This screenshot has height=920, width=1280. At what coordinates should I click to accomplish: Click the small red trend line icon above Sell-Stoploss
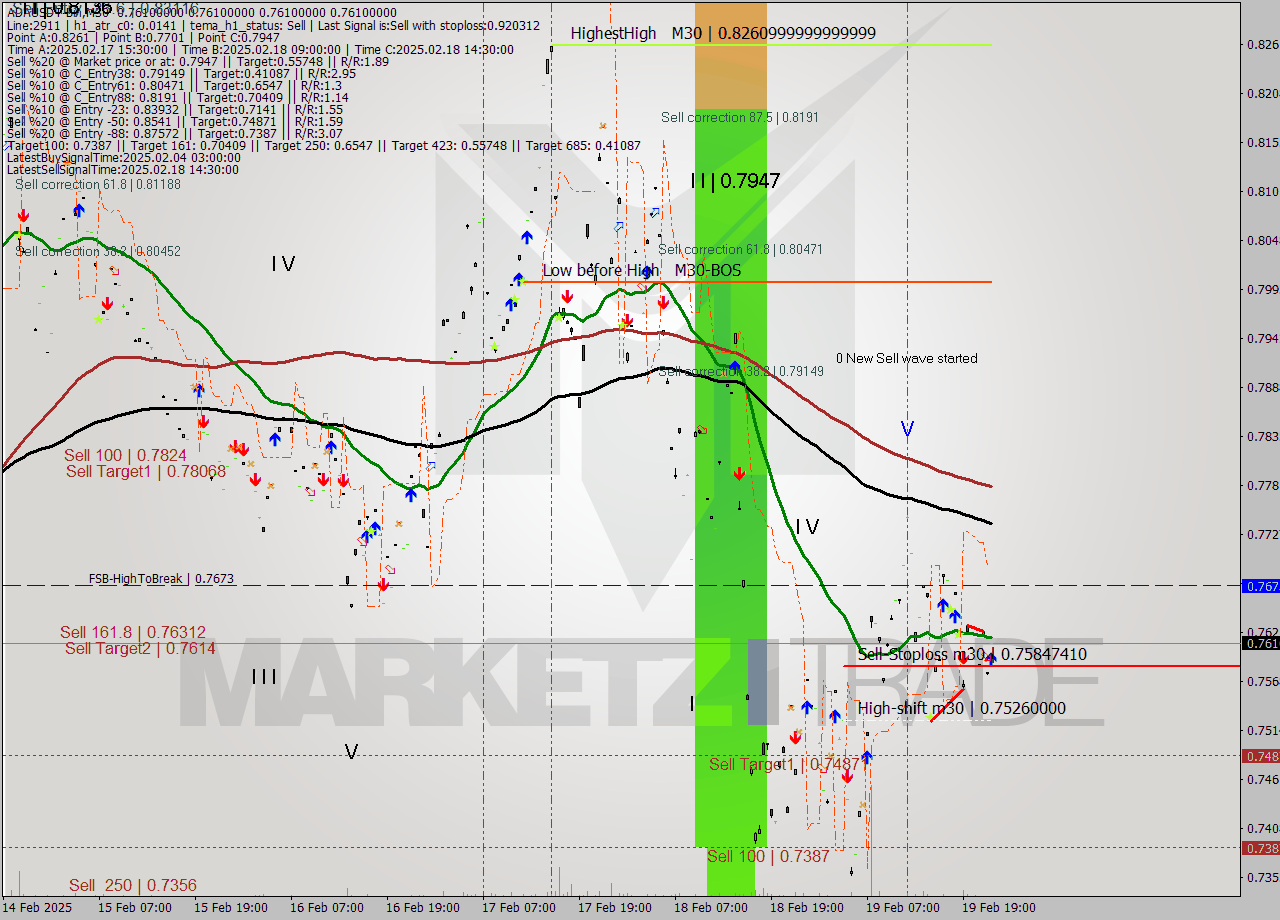[x=975, y=629]
